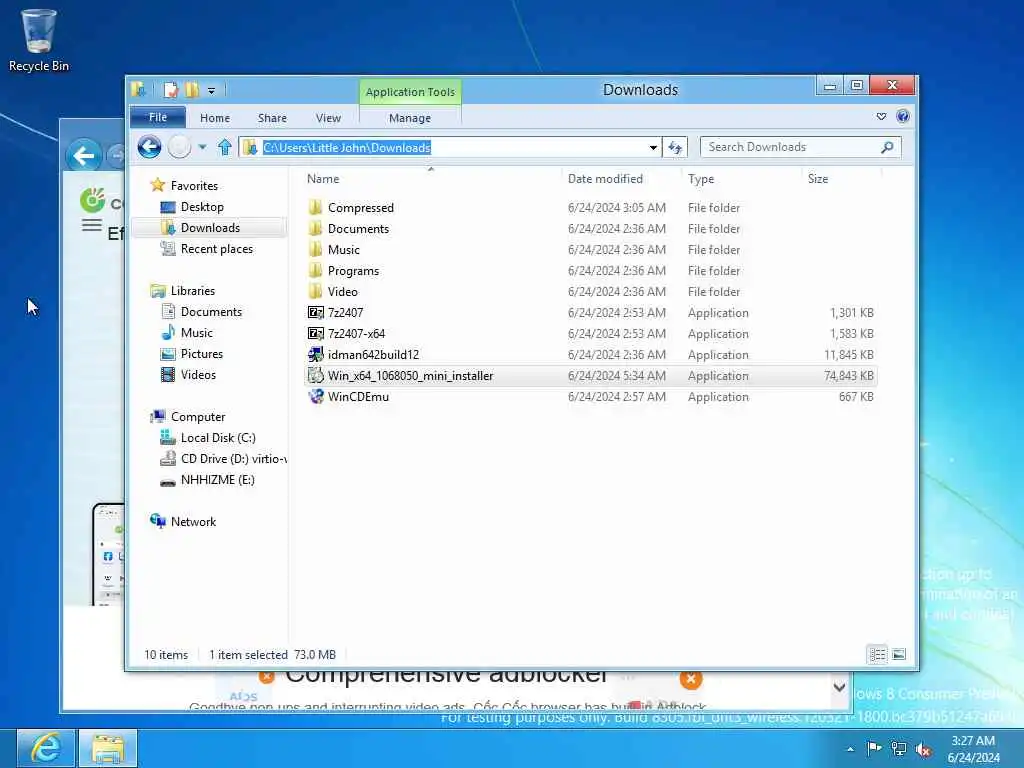The width and height of the screenshot is (1024, 768).
Task: Go up one folder level
Action: point(225,147)
